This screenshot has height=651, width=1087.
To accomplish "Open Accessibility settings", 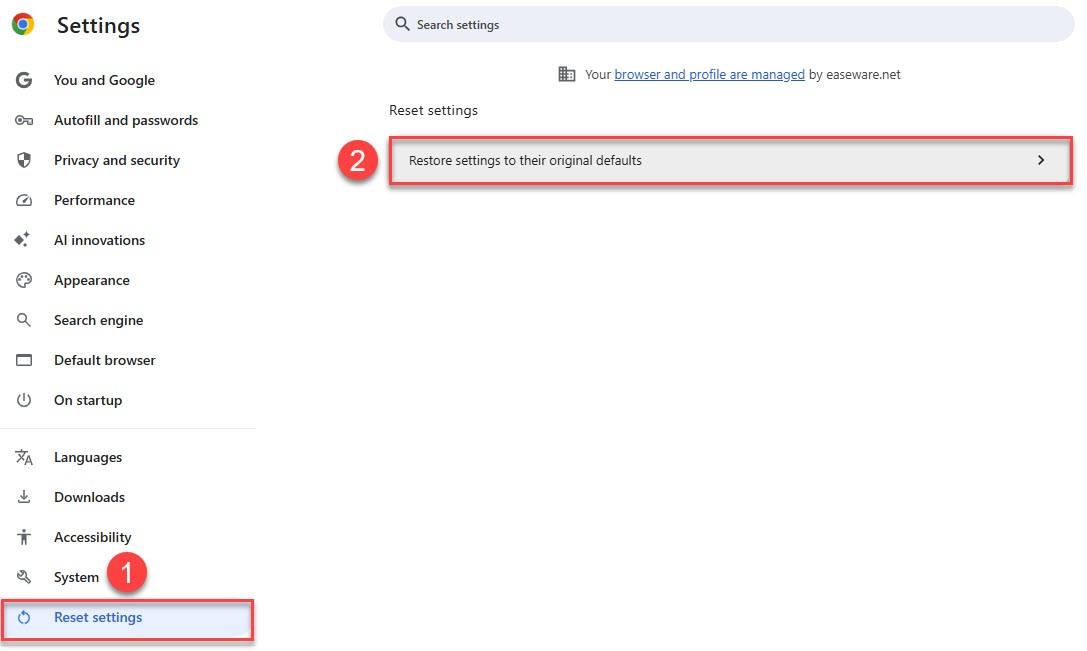I will pos(92,537).
